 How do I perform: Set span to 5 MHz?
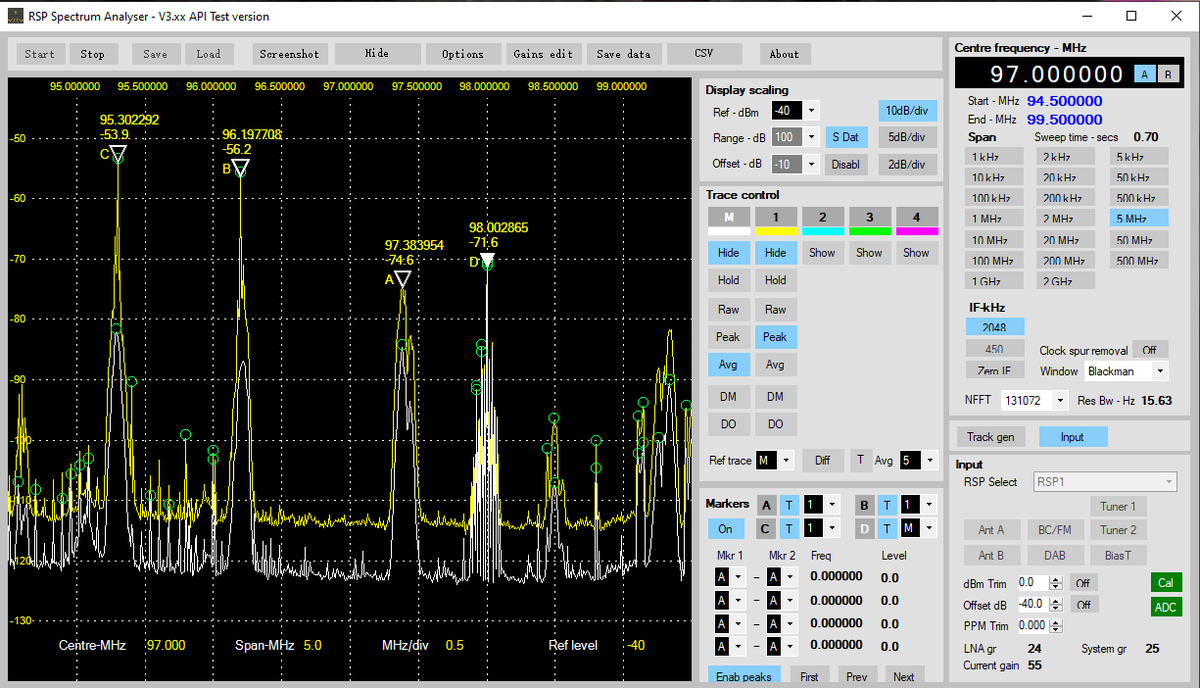tap(1138, 219)
